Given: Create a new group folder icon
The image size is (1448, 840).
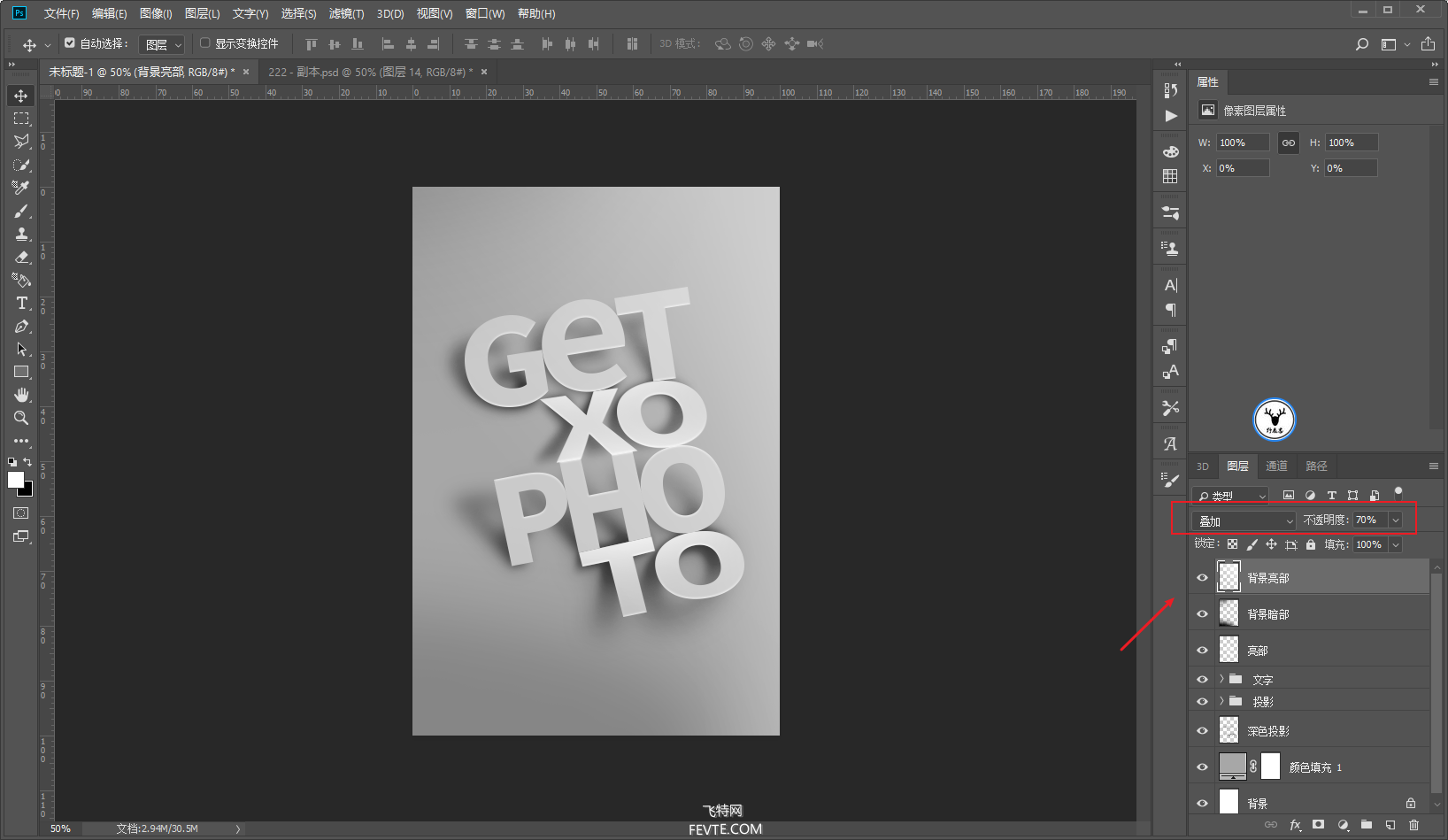Looking at the screenshot, I should [1367, 825].
